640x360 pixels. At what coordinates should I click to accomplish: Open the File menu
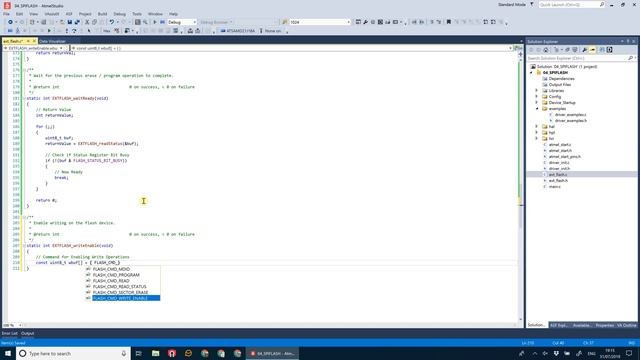(7, 14)
